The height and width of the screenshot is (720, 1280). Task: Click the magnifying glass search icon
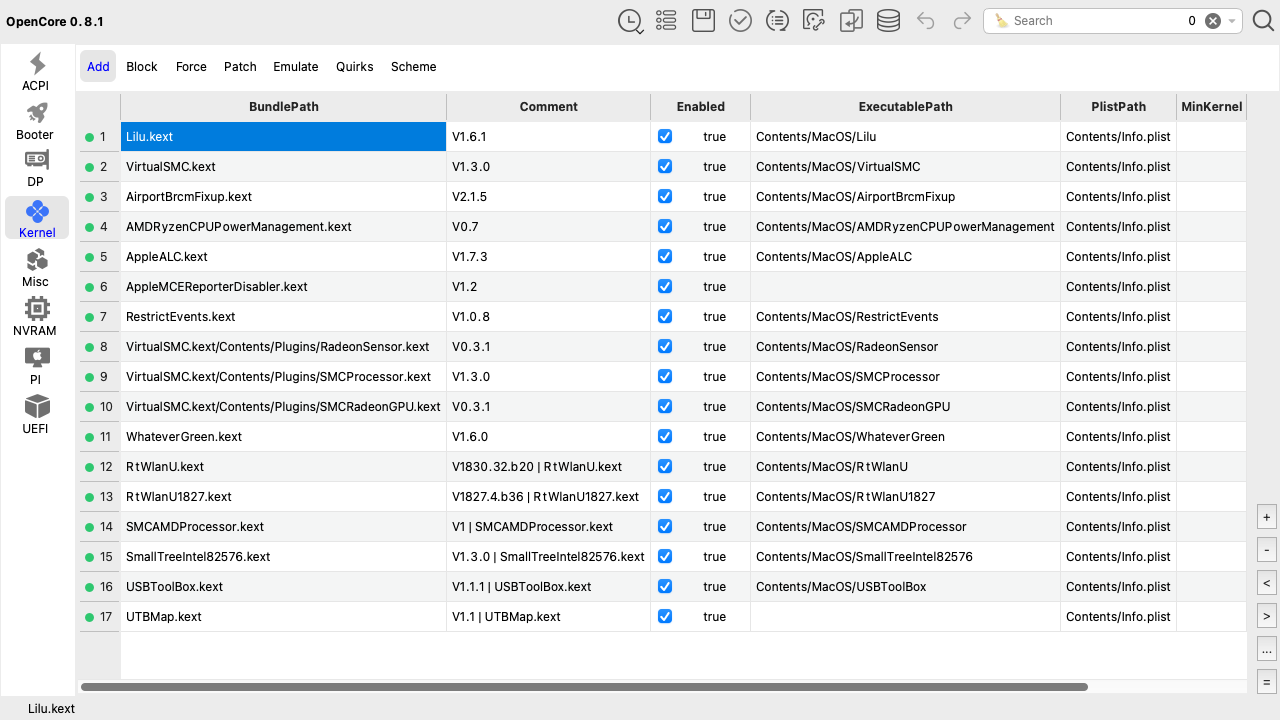[1263, 21]
